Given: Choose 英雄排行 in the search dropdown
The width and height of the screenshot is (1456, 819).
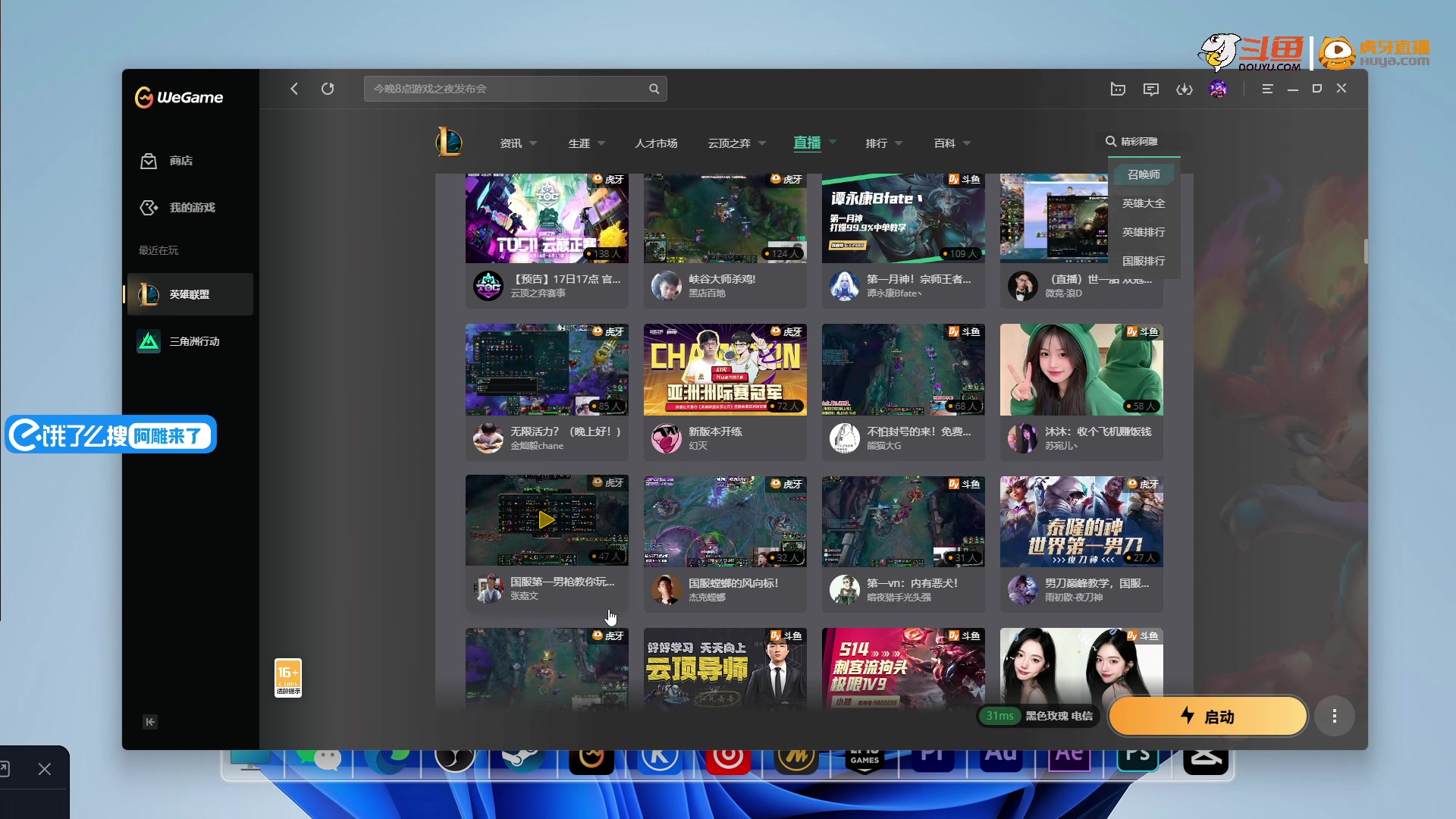Looking at the screenshot, I should click(x=1144, y=232).
